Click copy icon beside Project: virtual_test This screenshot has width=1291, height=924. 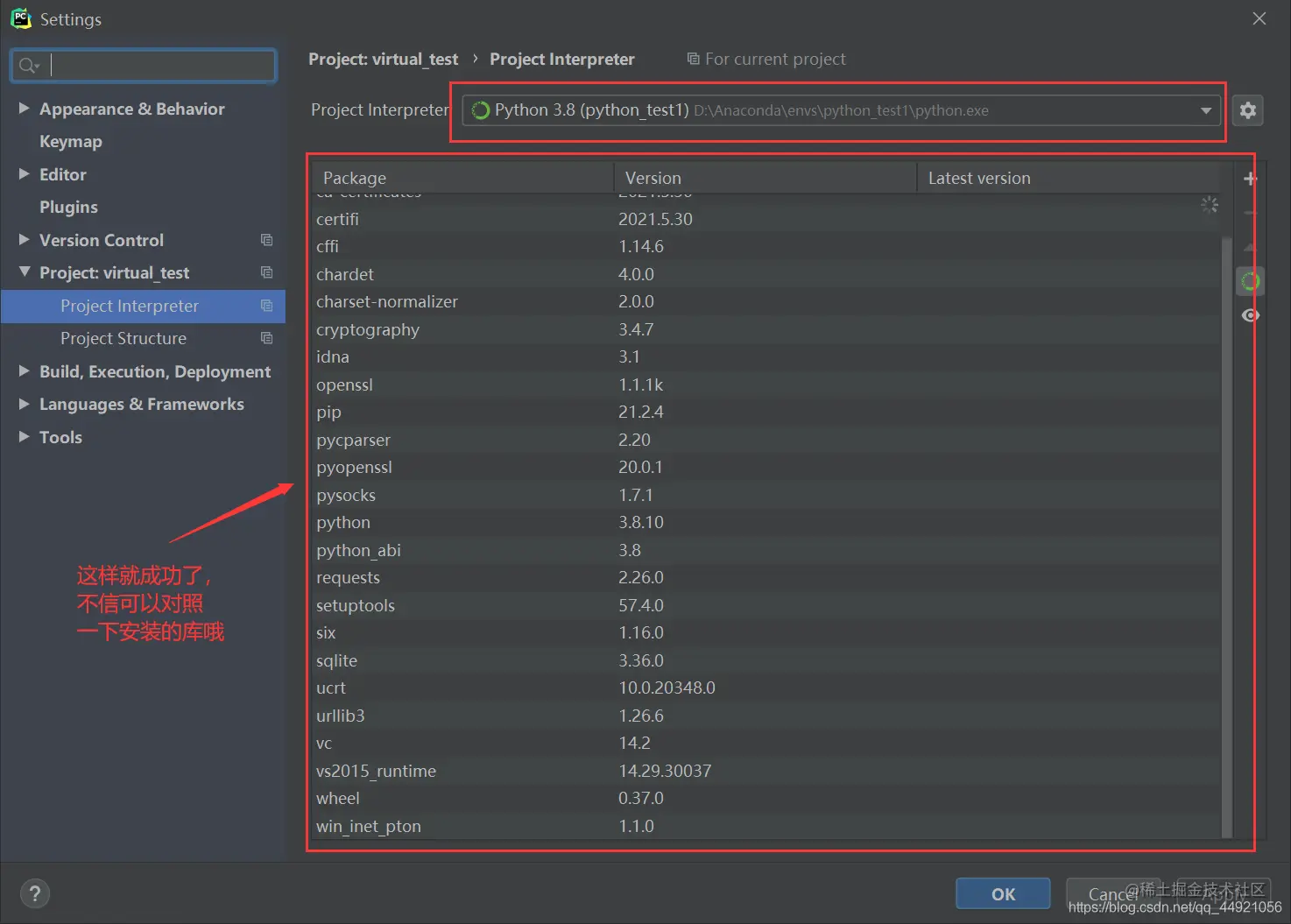(x=266, y=272)
